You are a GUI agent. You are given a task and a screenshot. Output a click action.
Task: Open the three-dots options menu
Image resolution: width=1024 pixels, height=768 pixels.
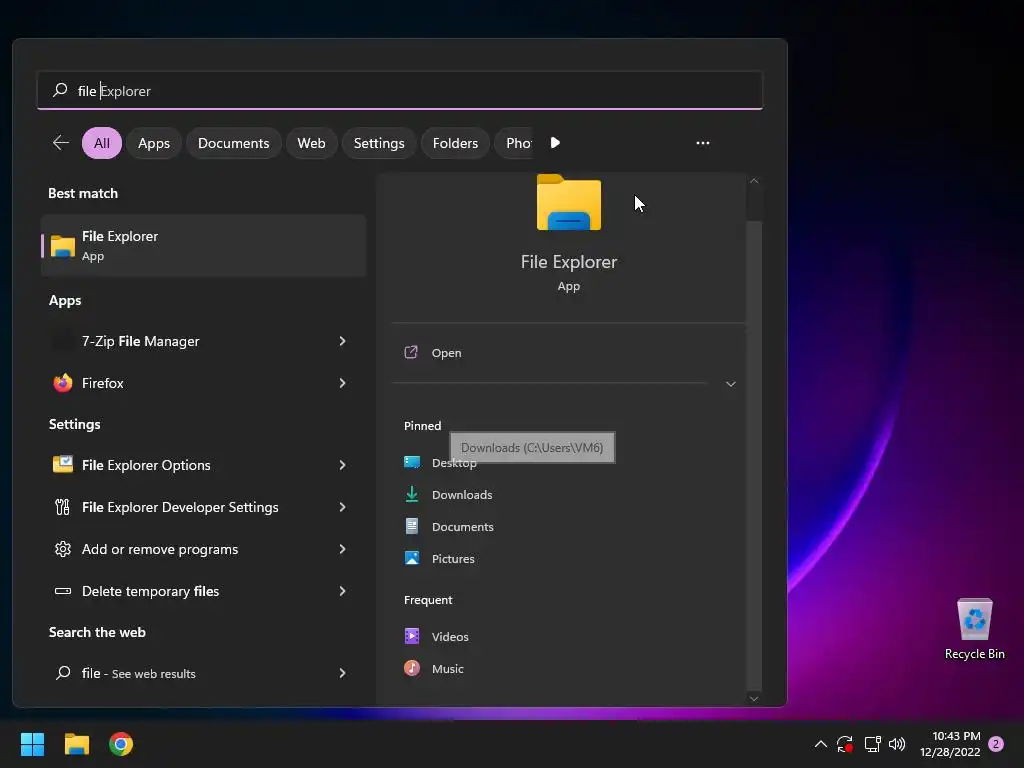[x=703, y=142]
